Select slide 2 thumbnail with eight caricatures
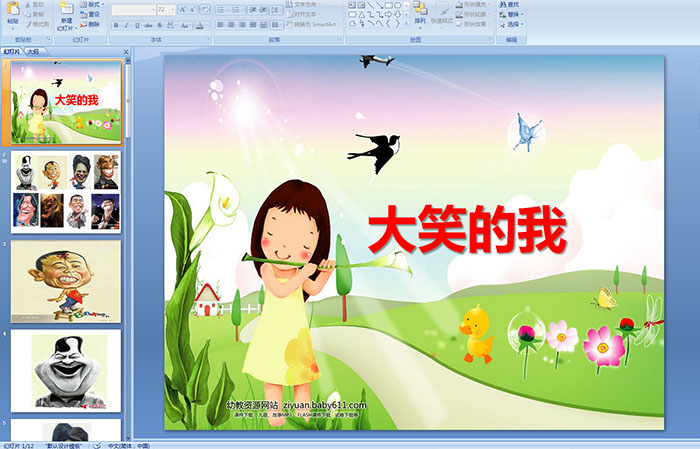The image size is (700, 449). tap(66, 192)
